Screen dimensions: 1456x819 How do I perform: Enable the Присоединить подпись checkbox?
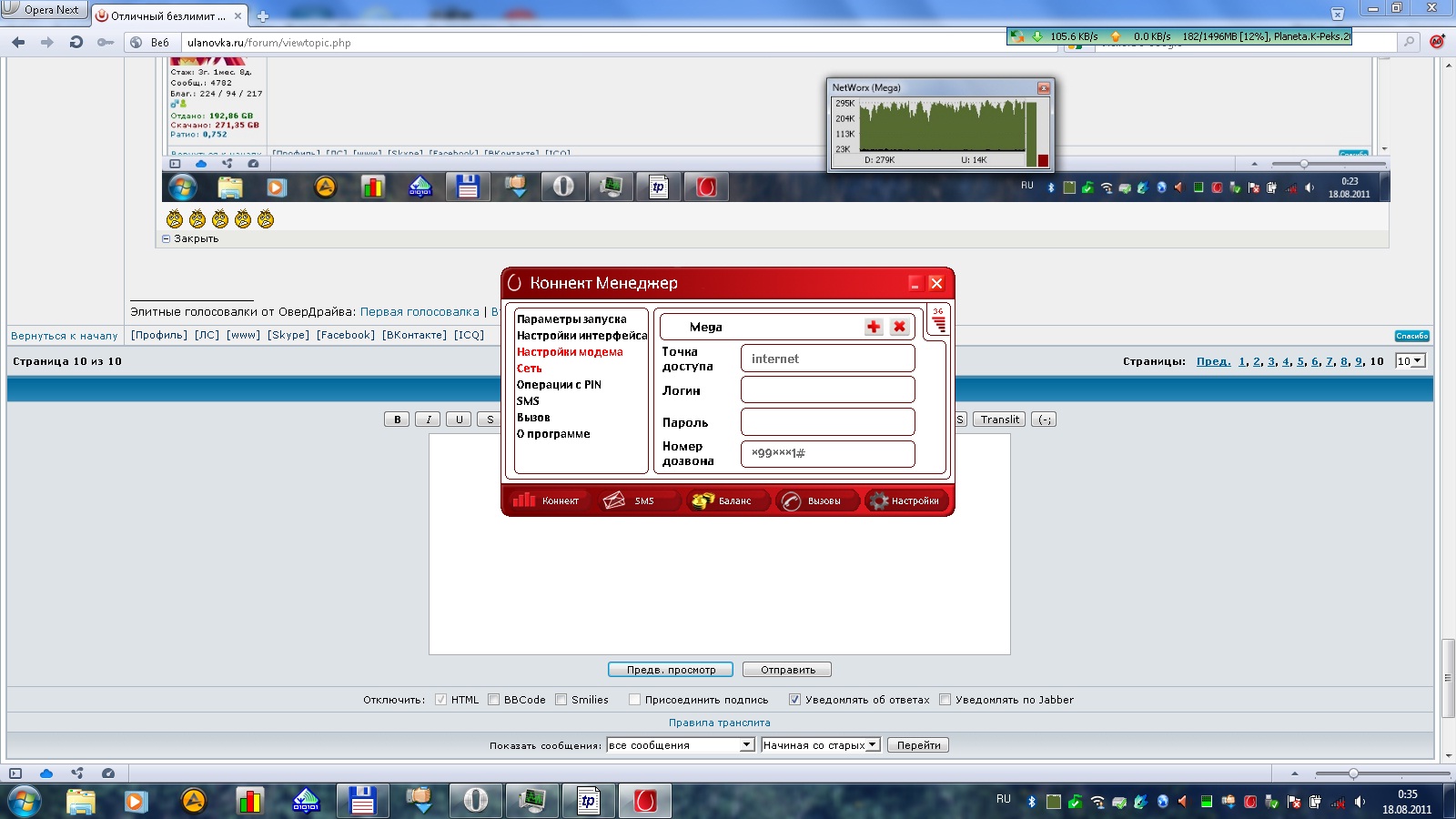(634, 700)
